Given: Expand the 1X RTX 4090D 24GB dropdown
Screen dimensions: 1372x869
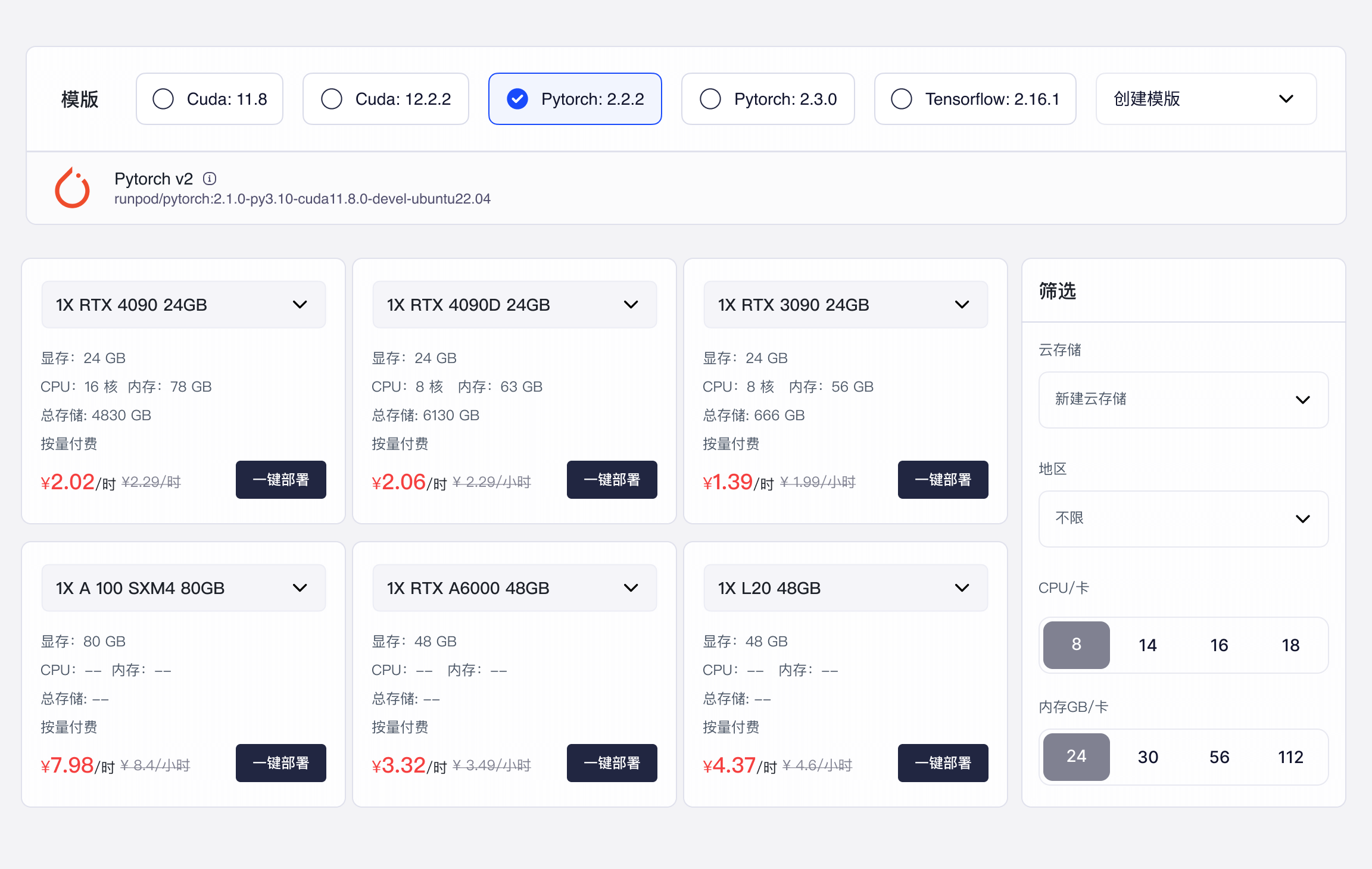Looking at the screenshot, I should click(x=514, y=305).
